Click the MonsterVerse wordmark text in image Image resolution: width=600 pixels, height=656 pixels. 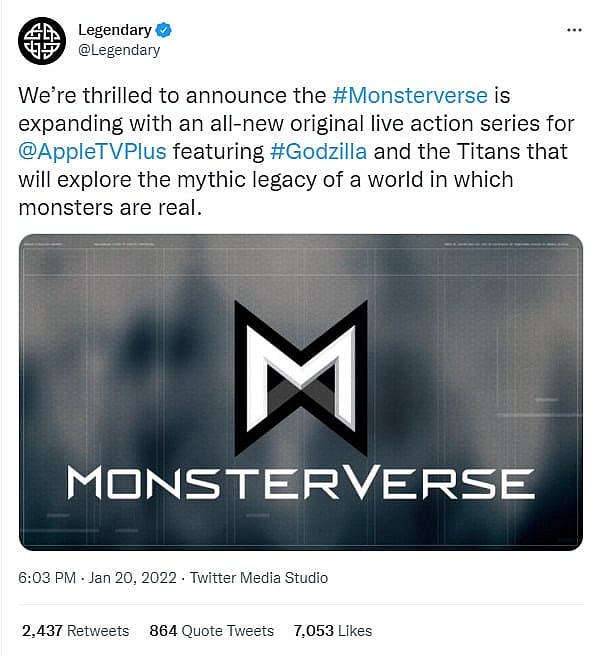[300, 484]
